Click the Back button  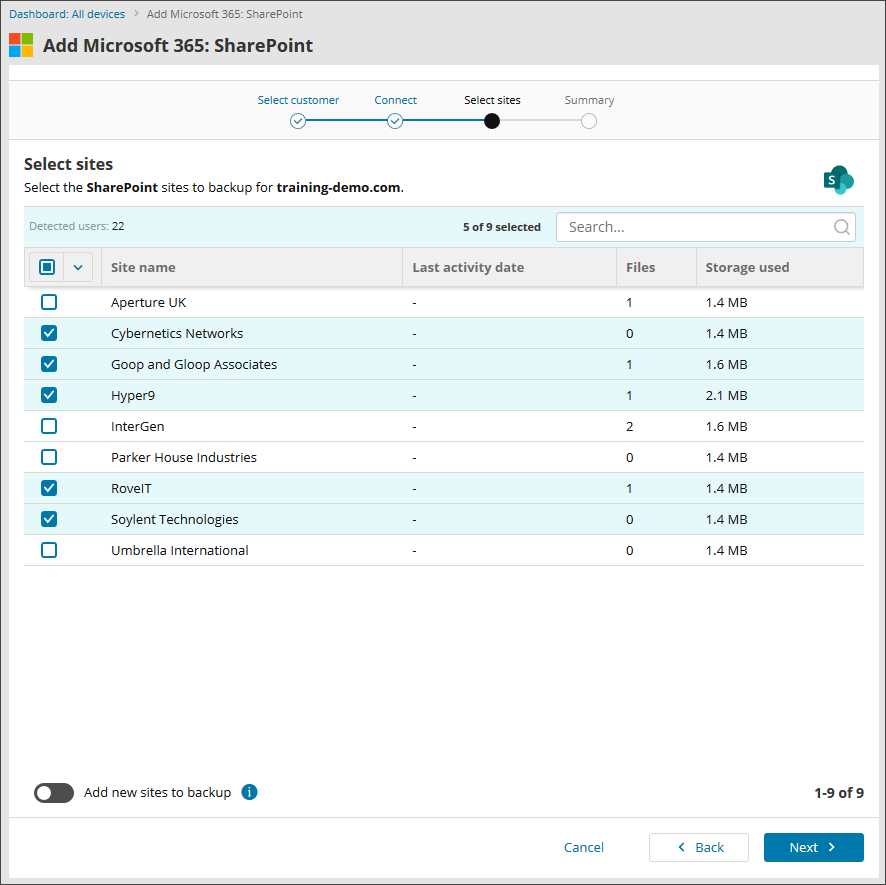pyautogui.click(x=699, y=847)
